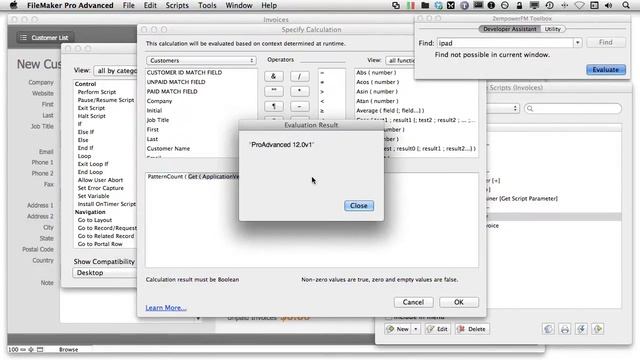
Task: Insert the minus operator
Action: 299,106
